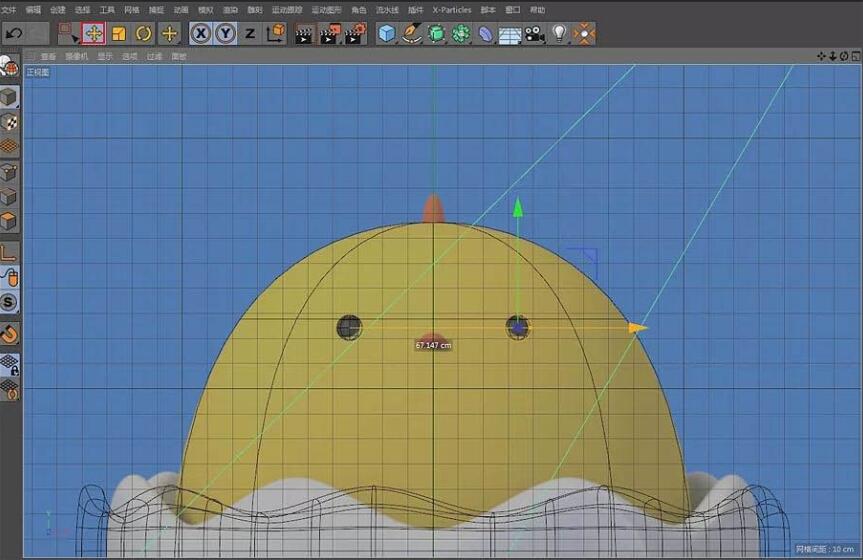863x560 pixels.
Task: Click the 正视图 front view label
Action: (x=38, y=72)
